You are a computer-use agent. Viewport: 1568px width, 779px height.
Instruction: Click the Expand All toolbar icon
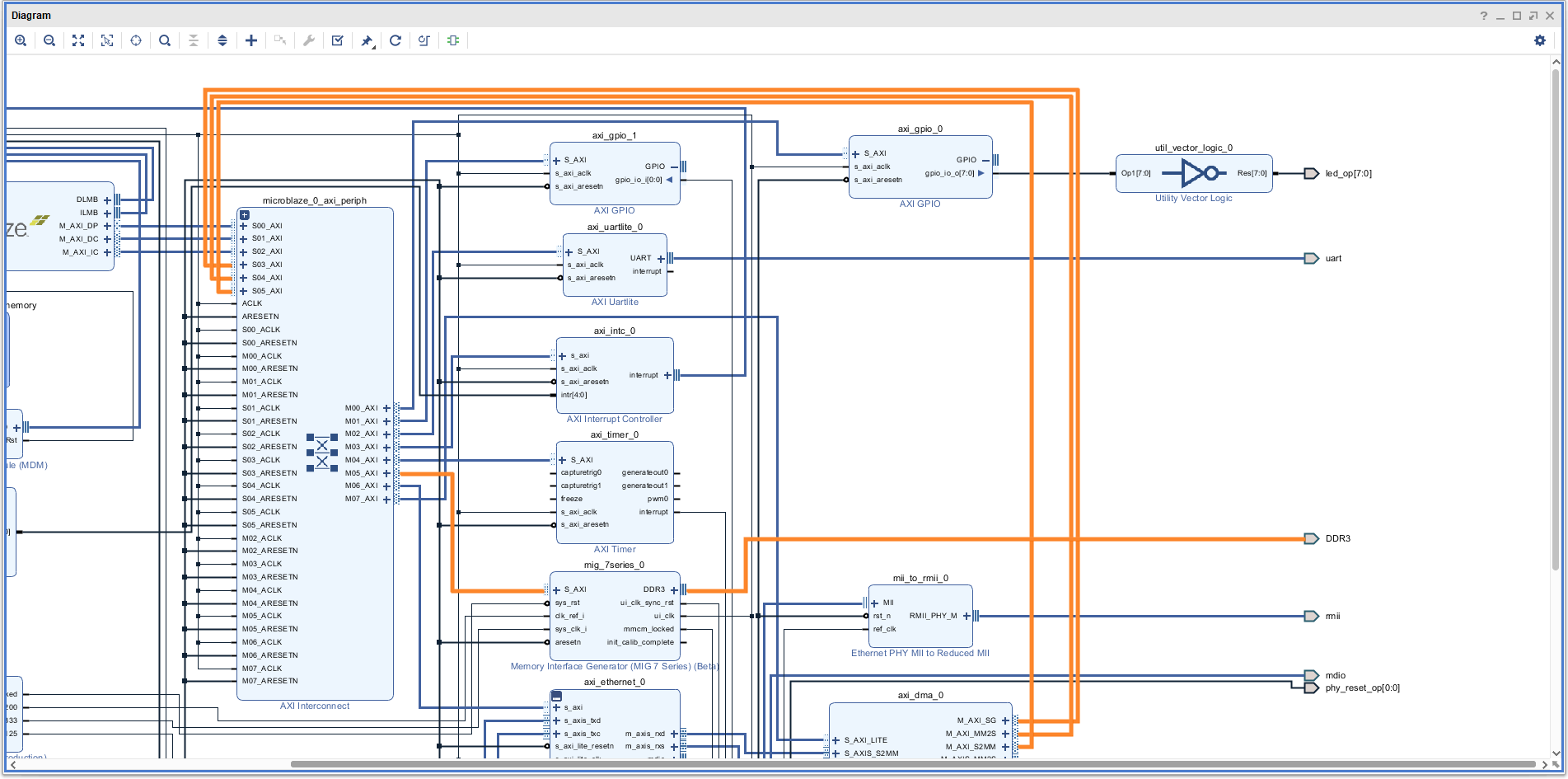pos(222,40)
